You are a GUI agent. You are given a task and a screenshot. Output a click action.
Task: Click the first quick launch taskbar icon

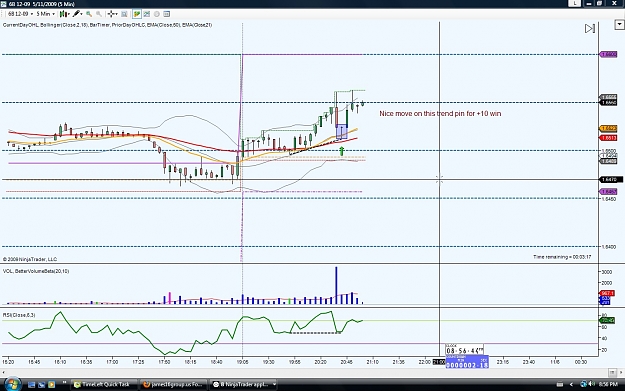click(31, 385)
